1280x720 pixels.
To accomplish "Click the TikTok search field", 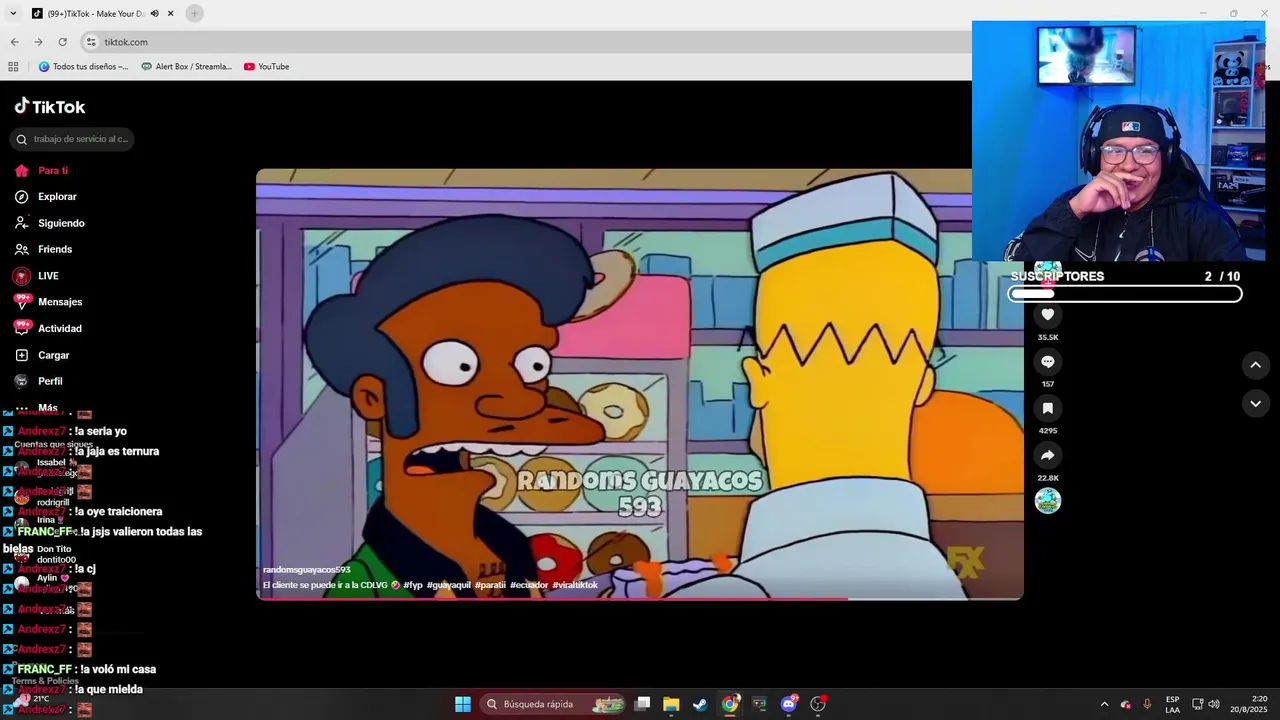I will (72, 139).
